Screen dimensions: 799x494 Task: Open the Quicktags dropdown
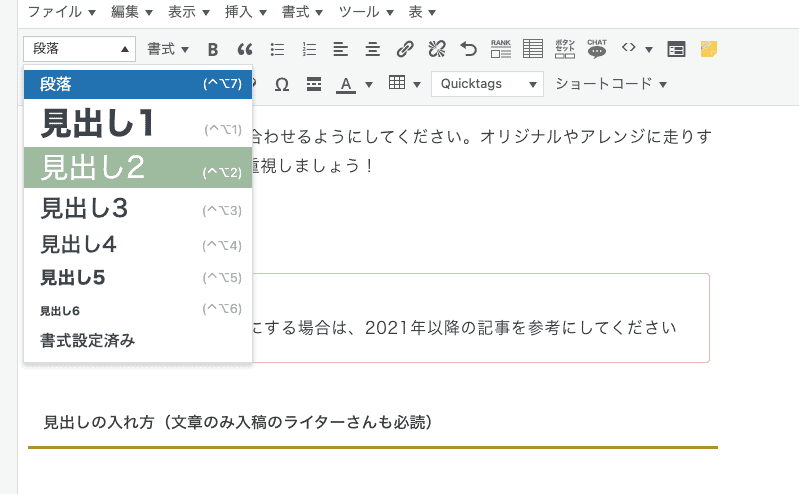pos(488,84)
